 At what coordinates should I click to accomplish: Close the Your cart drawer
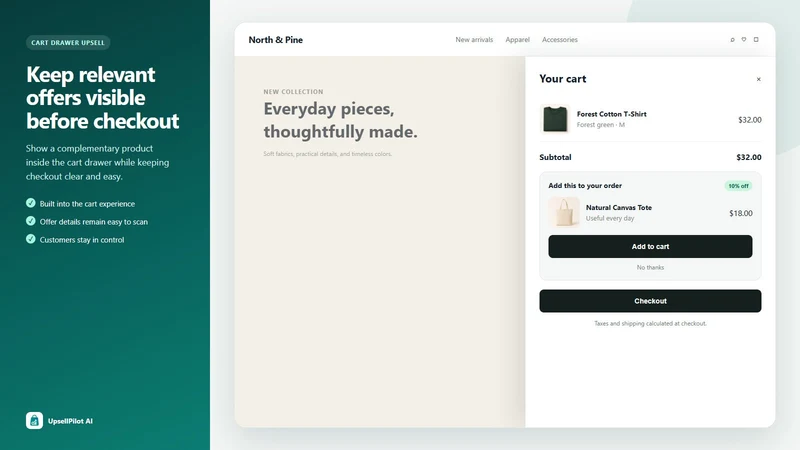[759, 79]
